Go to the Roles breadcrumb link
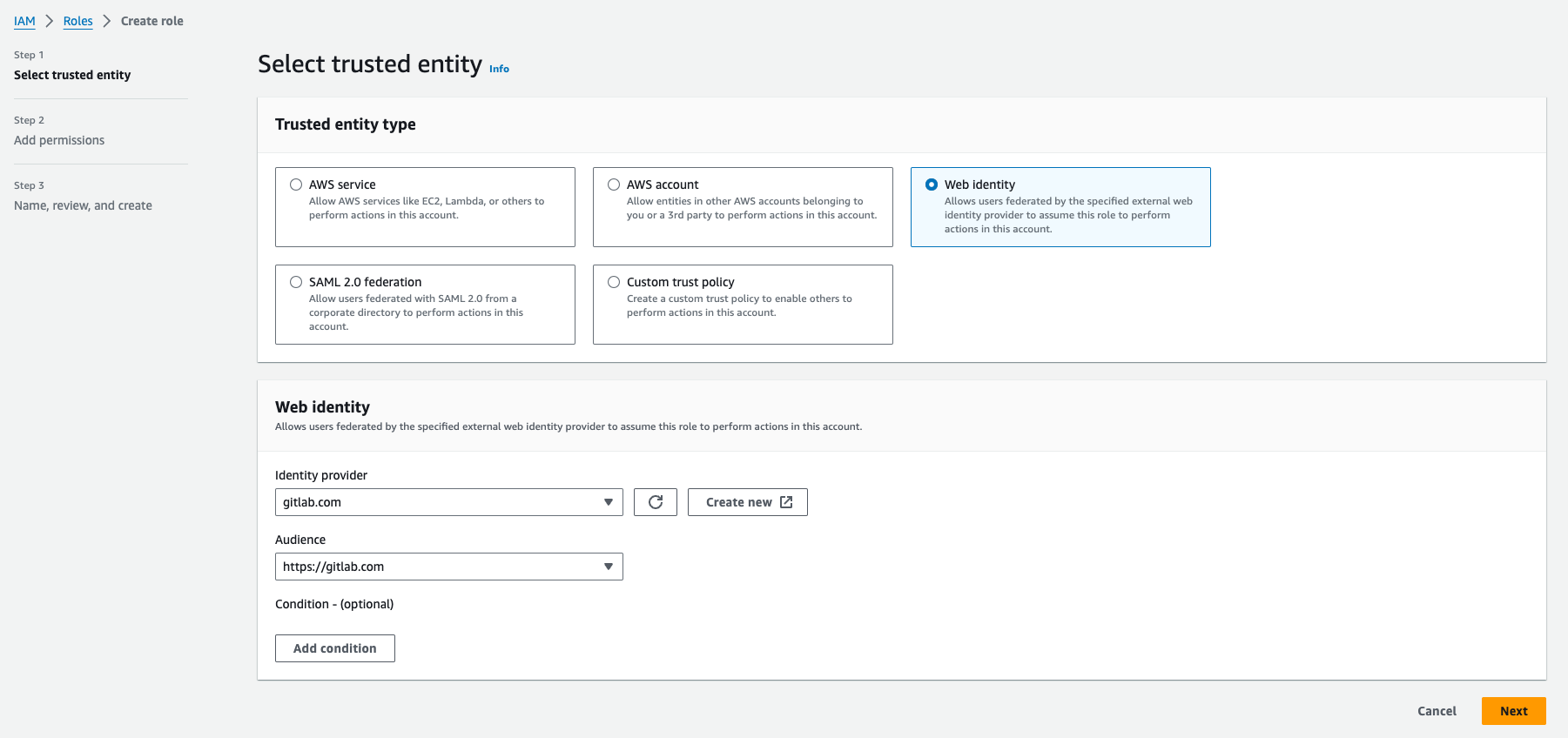Screen dimensions: 1568x738 point(77,21)
